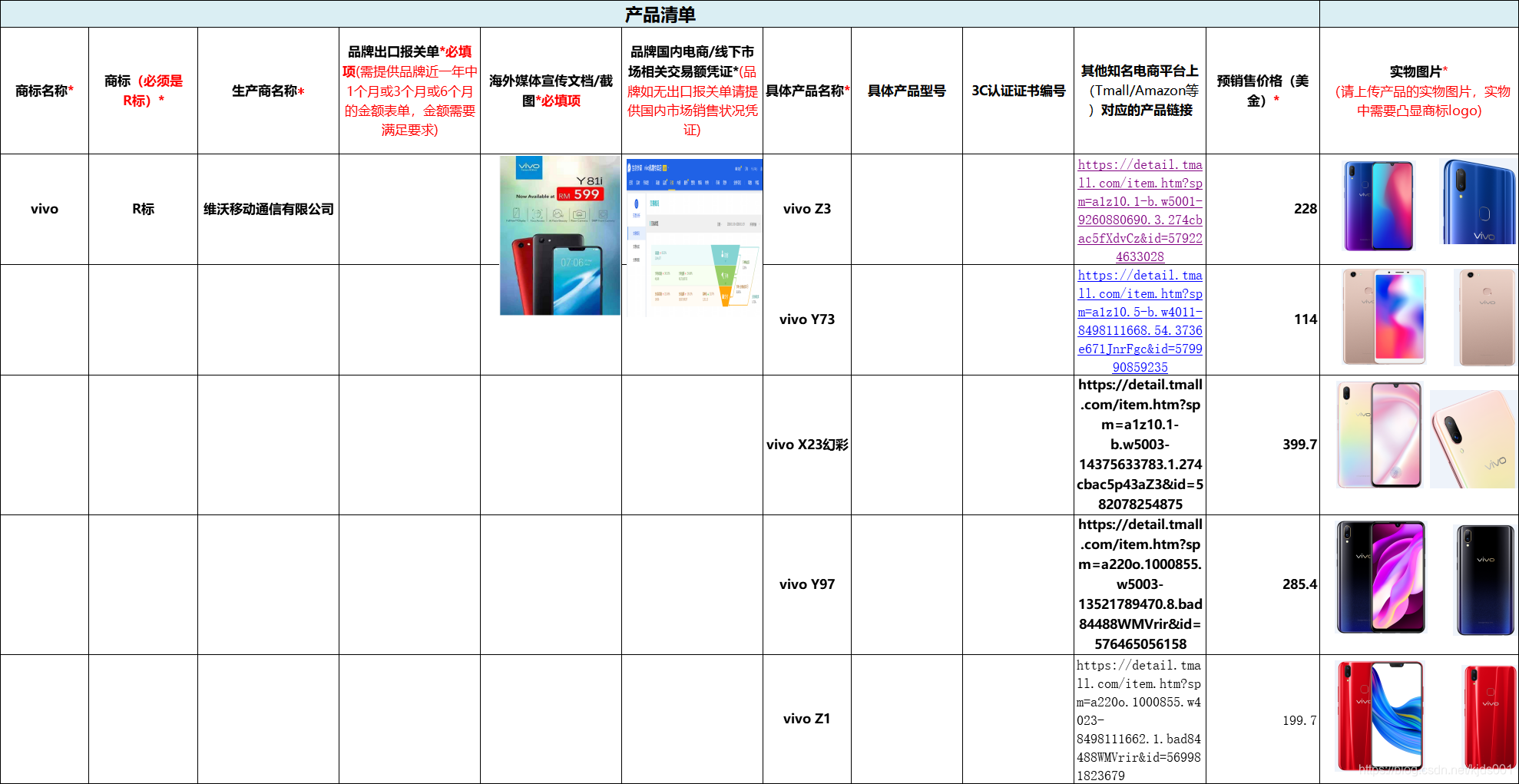The image size is (1519, 784).
Task: Click the vivo Y97 product name cell
Action: [807, 584]
